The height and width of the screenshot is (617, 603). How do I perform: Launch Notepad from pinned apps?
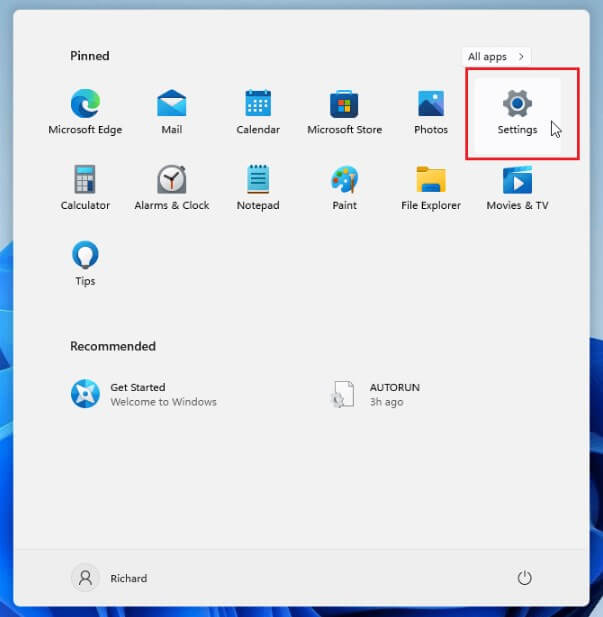[x=258, y=188]
